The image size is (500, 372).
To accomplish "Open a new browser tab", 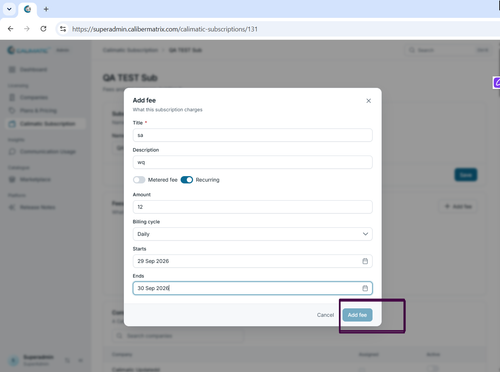I will point(46,9).
